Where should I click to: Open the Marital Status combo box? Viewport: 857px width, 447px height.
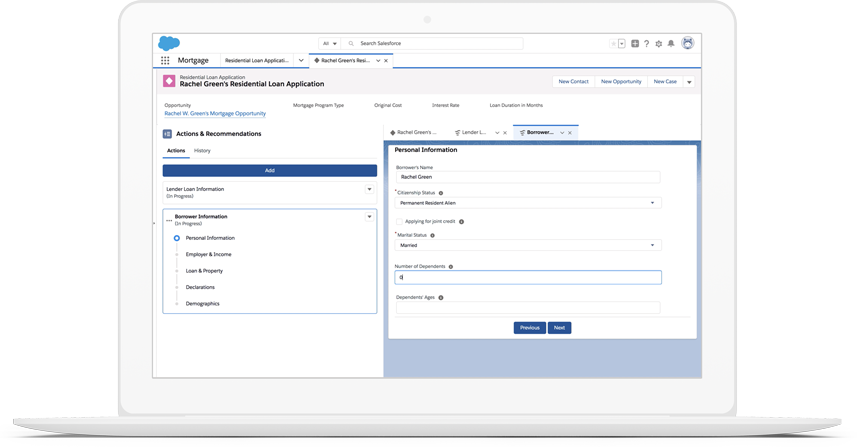(x=528, y=245)
